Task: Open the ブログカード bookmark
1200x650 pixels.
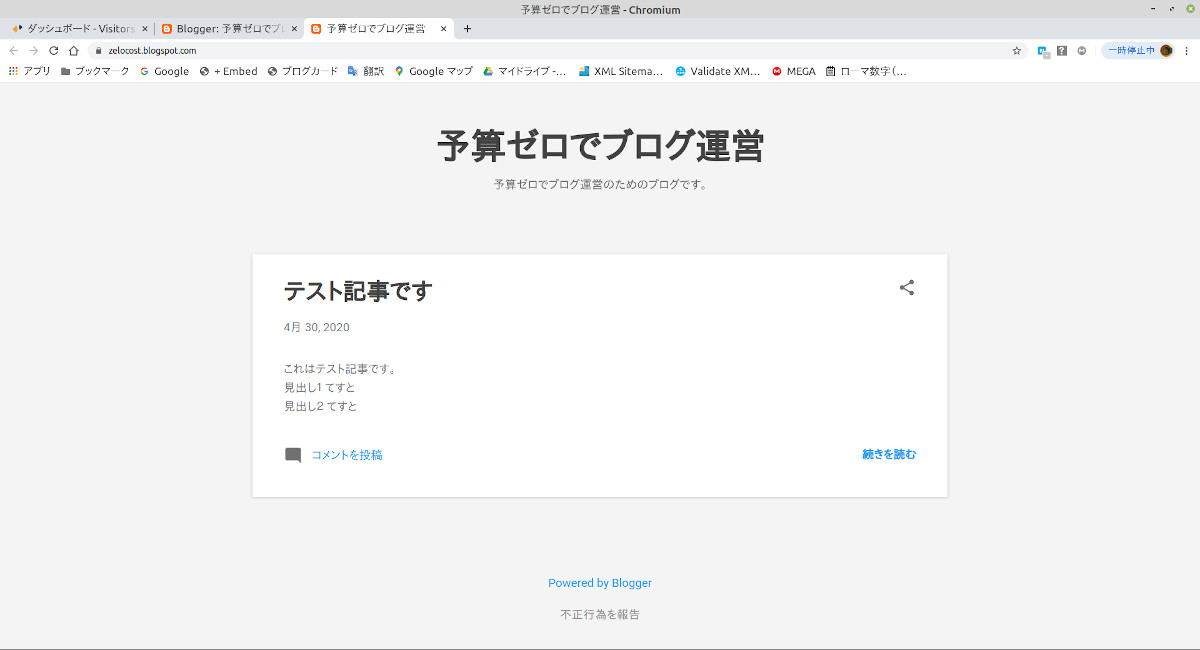Action: point(303,71)
